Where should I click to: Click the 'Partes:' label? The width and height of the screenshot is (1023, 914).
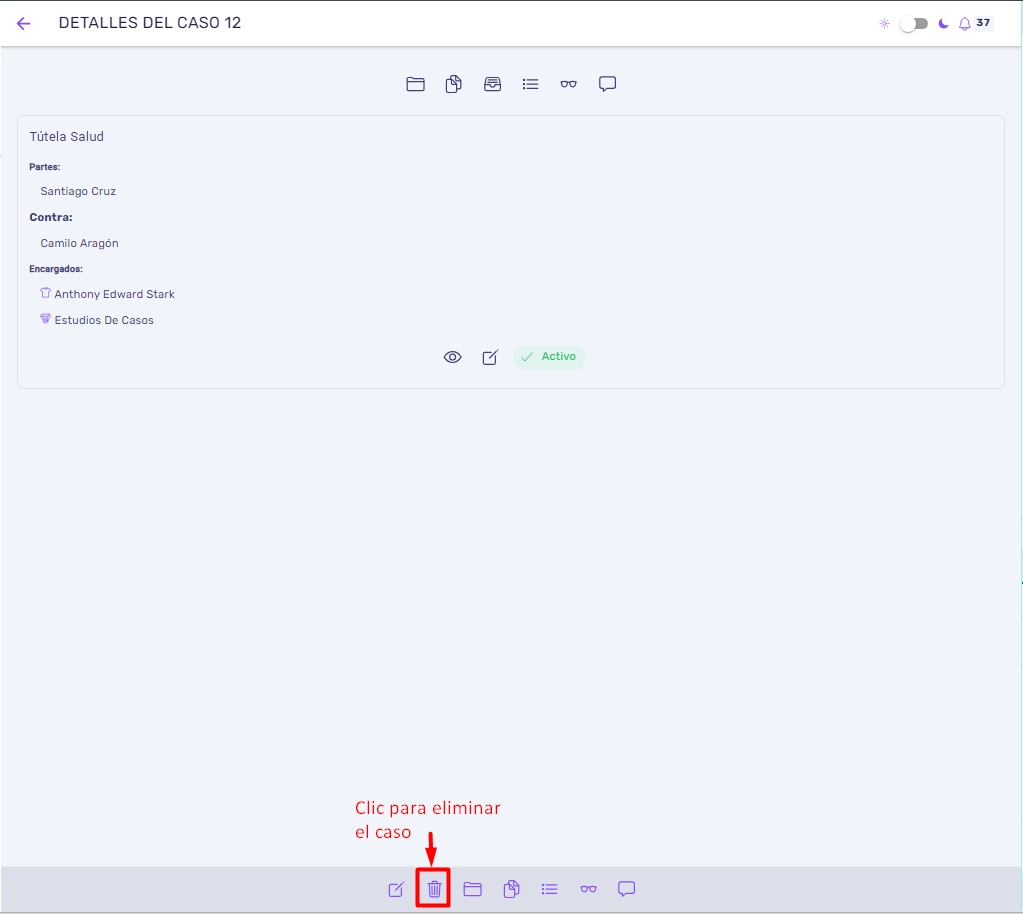[44, 167]
